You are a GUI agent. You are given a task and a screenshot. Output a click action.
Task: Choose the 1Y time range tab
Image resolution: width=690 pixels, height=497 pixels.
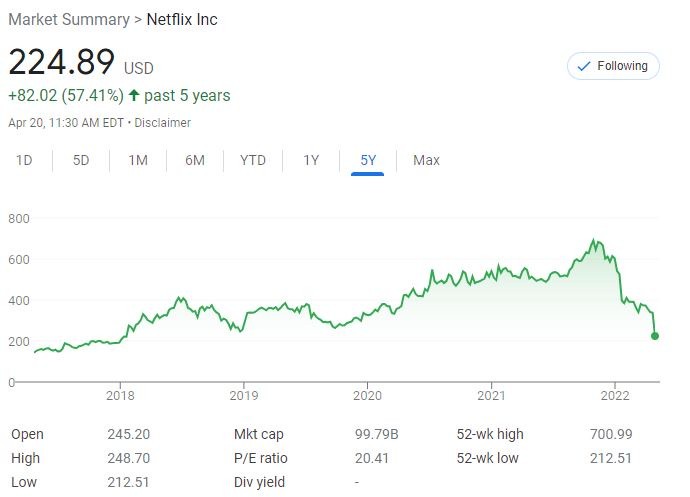(x=311, y=160)
